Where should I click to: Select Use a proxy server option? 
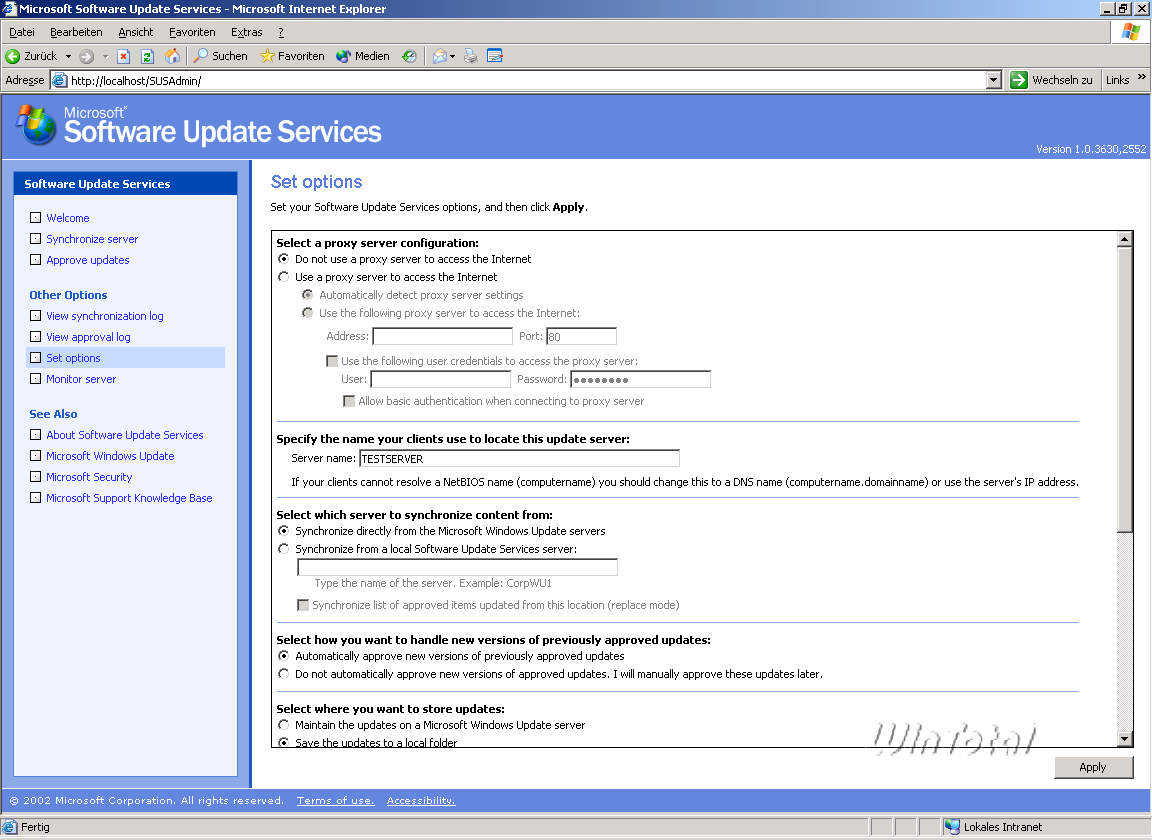pyautogui.click(x=284, y=277)
